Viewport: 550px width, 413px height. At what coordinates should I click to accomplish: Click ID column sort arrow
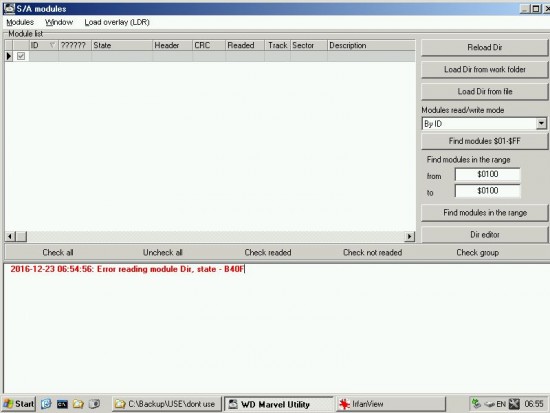click(52, 45)
